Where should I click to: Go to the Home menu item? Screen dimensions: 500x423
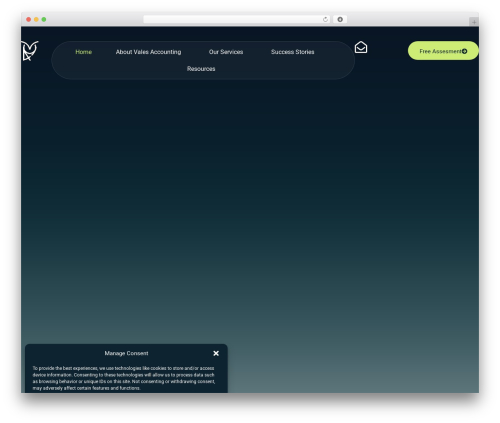(84, 52)
